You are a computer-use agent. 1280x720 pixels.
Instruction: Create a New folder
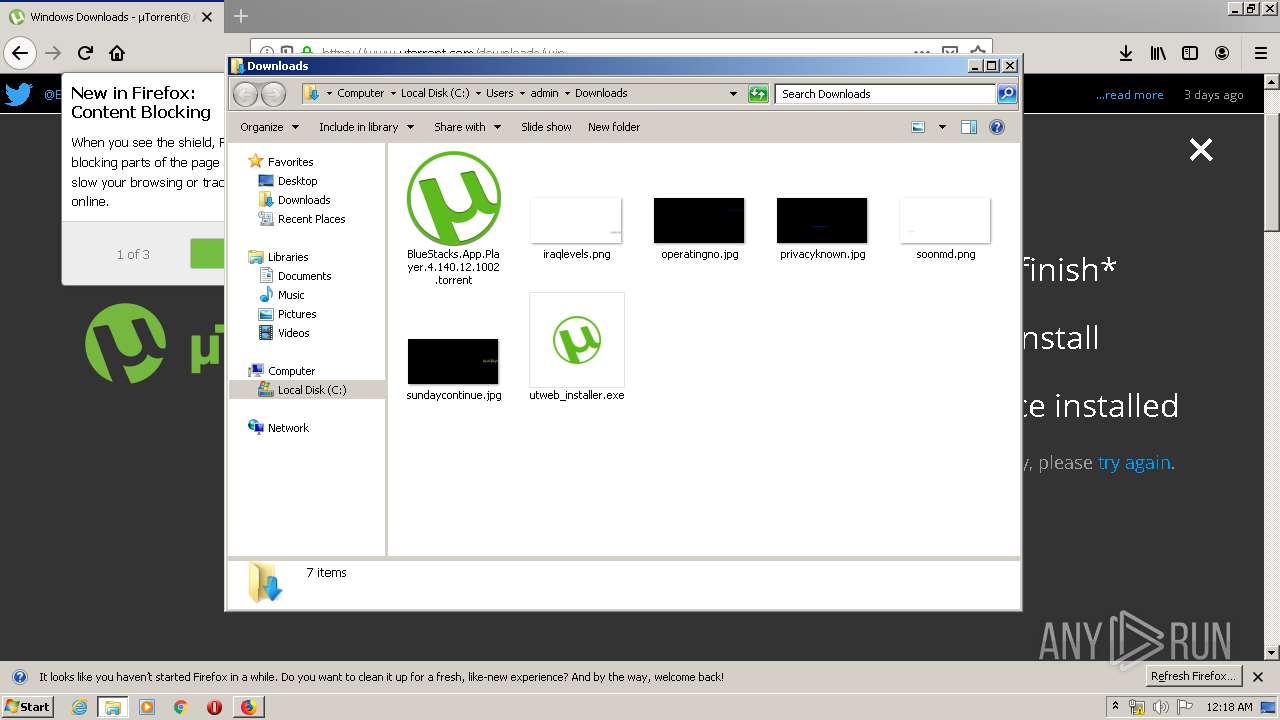coord(614,127)
